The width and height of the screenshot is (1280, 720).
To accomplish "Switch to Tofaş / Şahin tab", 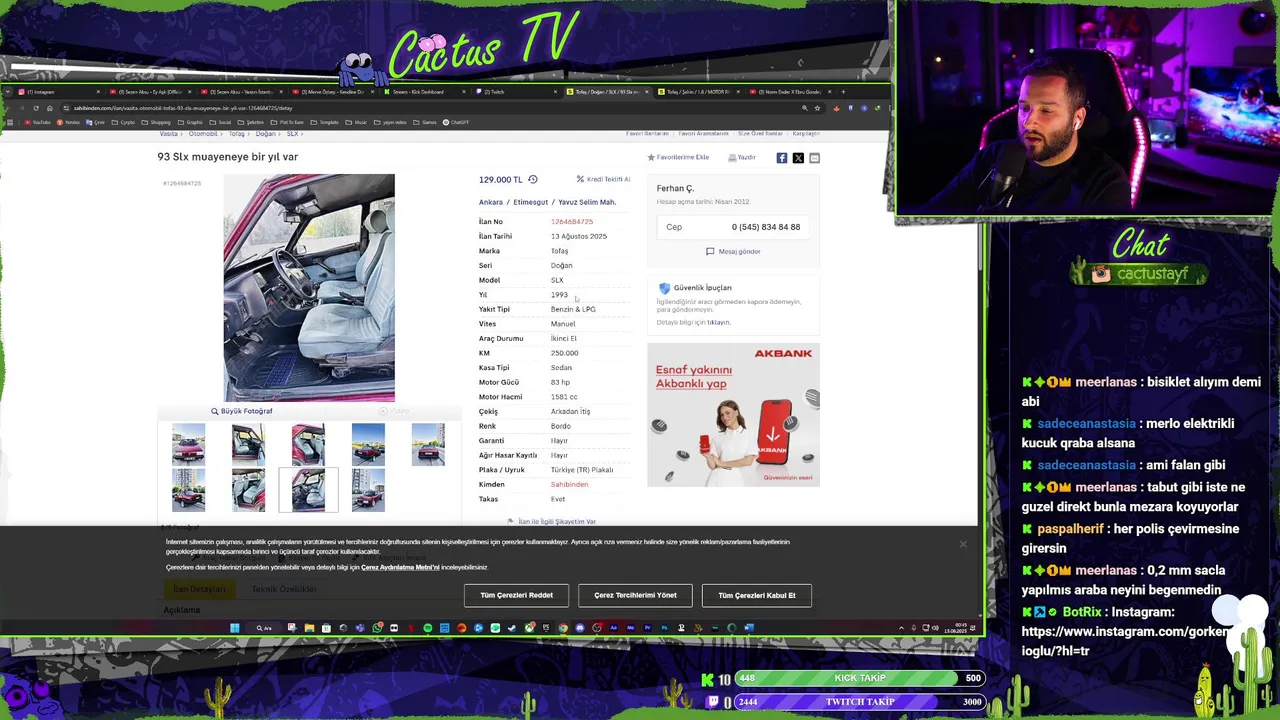I will click(700, 92).
